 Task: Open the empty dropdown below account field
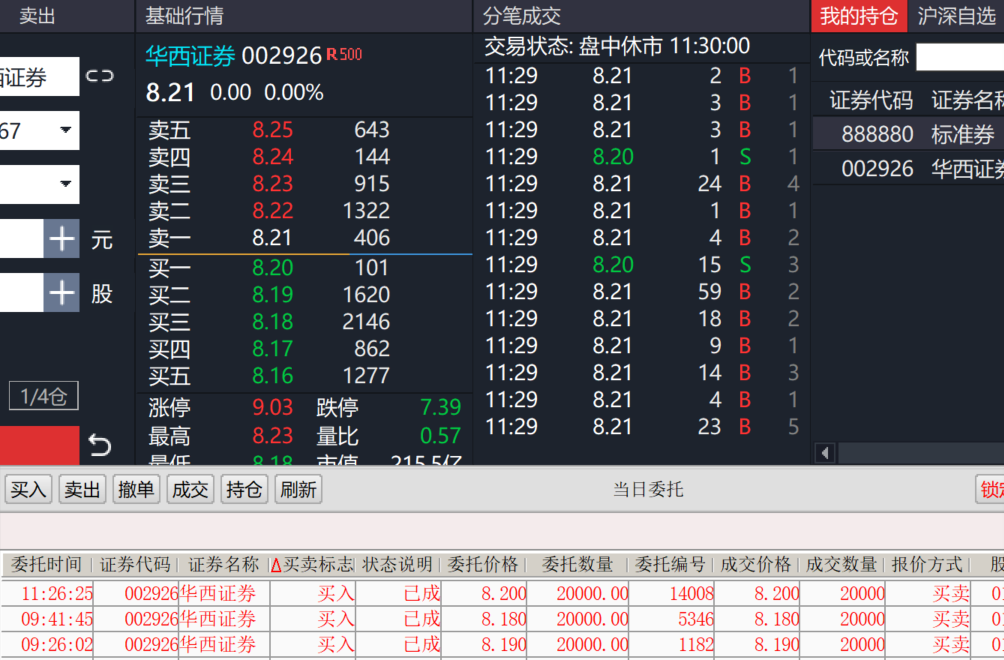tap(39, 184)
